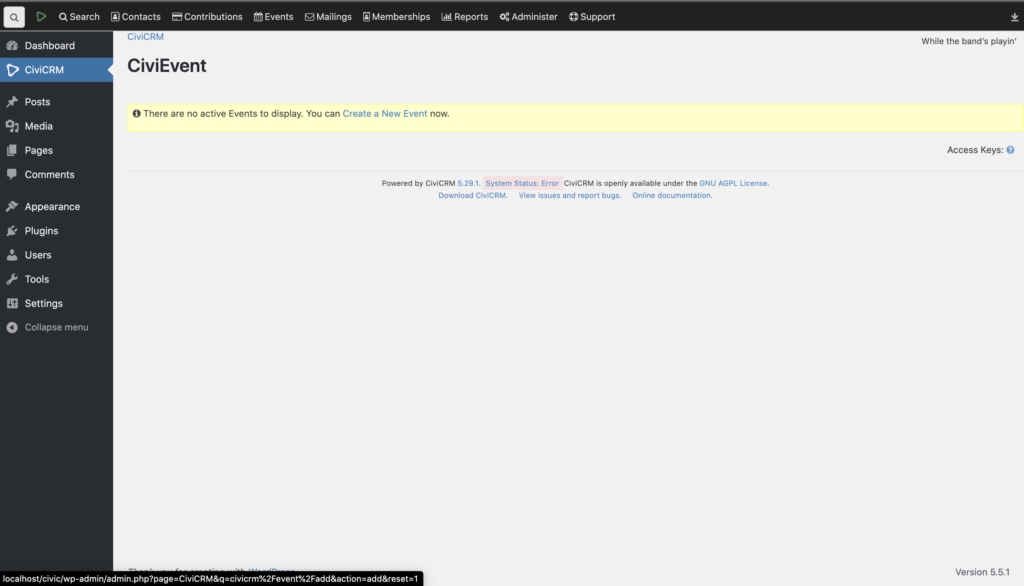
Task: Click the quick search magnifier box
Action: 14,17
